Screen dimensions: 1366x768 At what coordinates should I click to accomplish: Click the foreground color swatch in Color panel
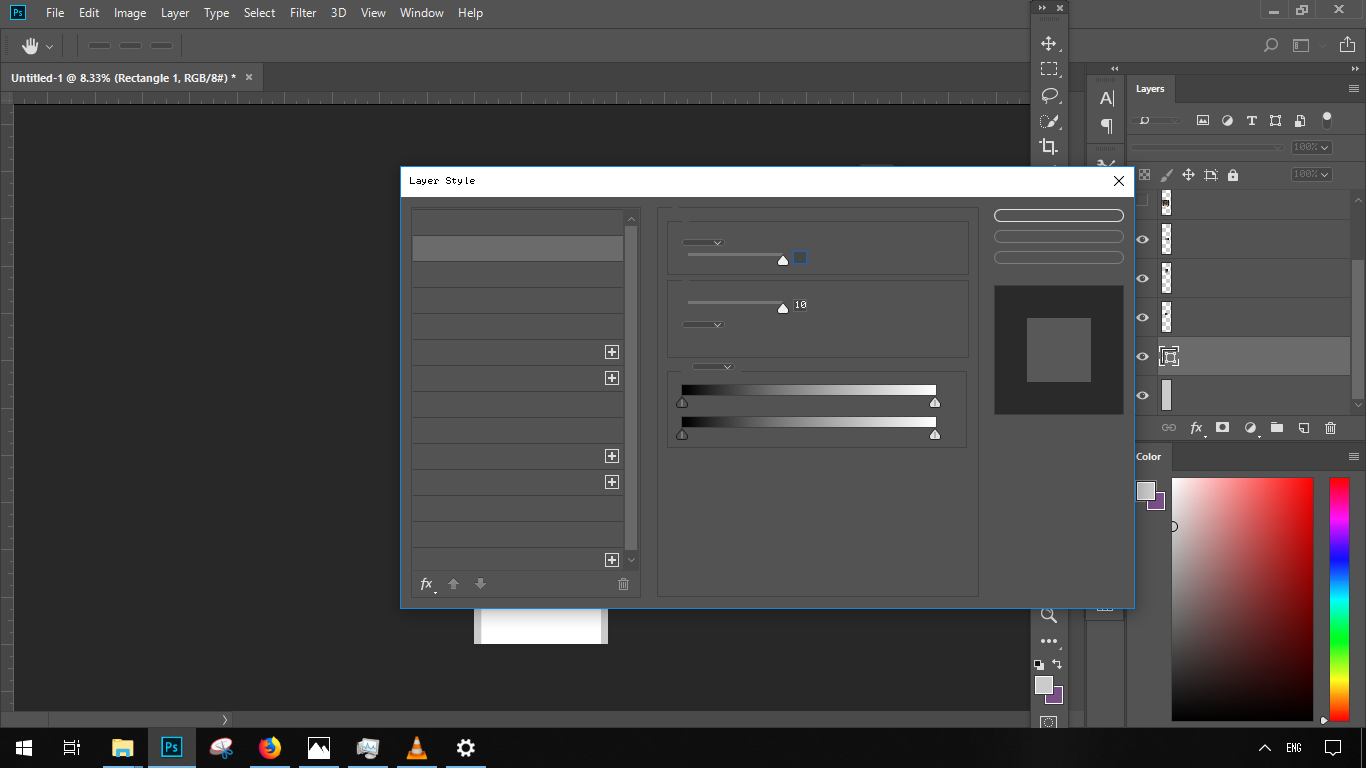tap(1146, 491)
